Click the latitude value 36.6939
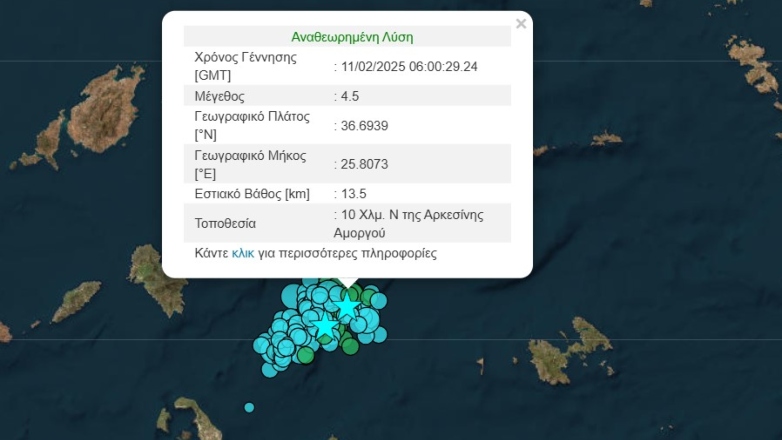 pos(360,126)
